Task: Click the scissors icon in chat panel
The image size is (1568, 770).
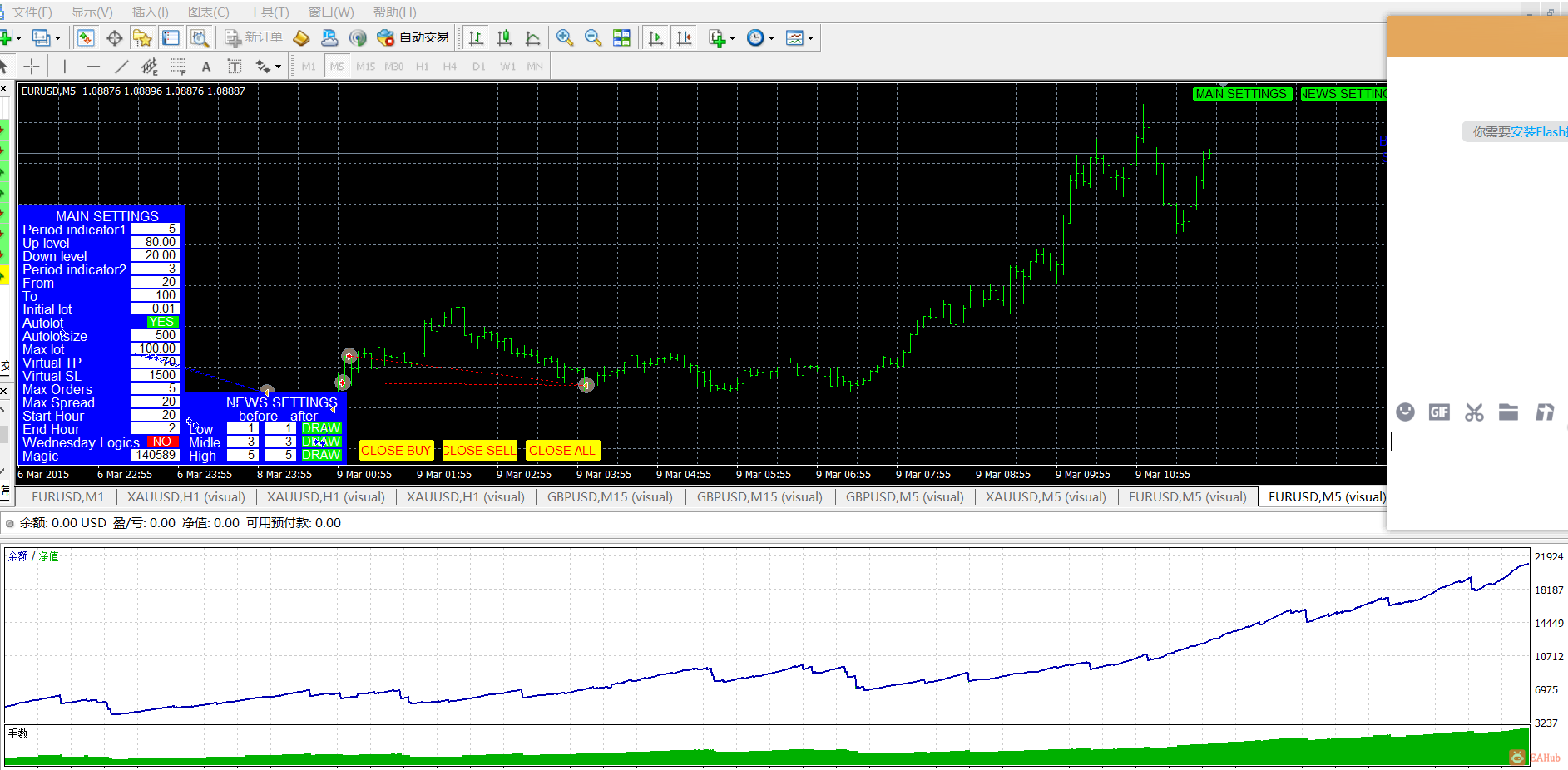Action: [1474, 412]
